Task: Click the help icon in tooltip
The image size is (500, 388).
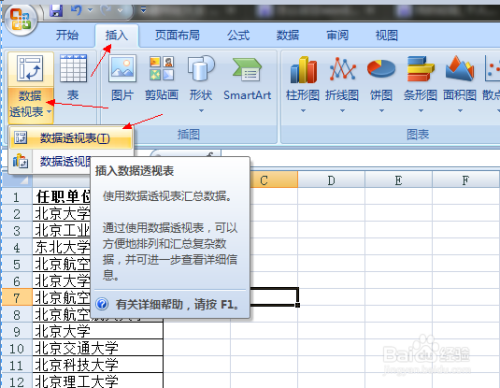Action: pos(102,304)
